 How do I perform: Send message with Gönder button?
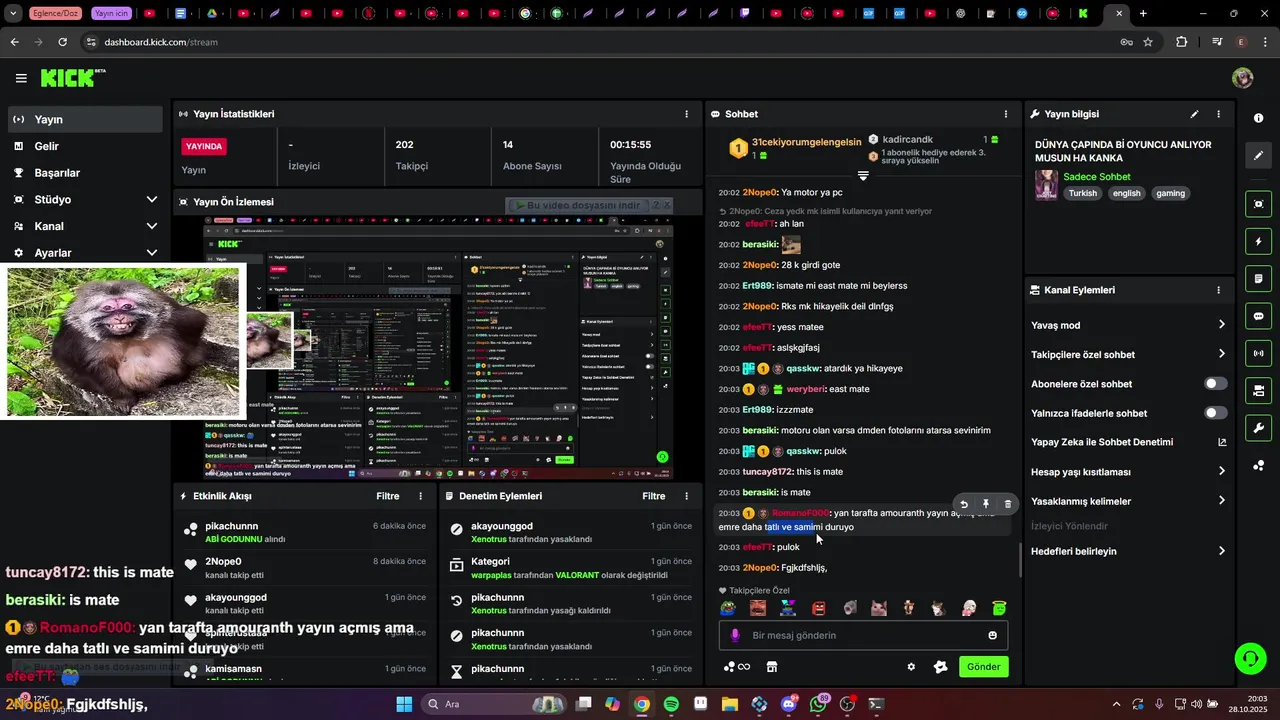coord(984,667)
